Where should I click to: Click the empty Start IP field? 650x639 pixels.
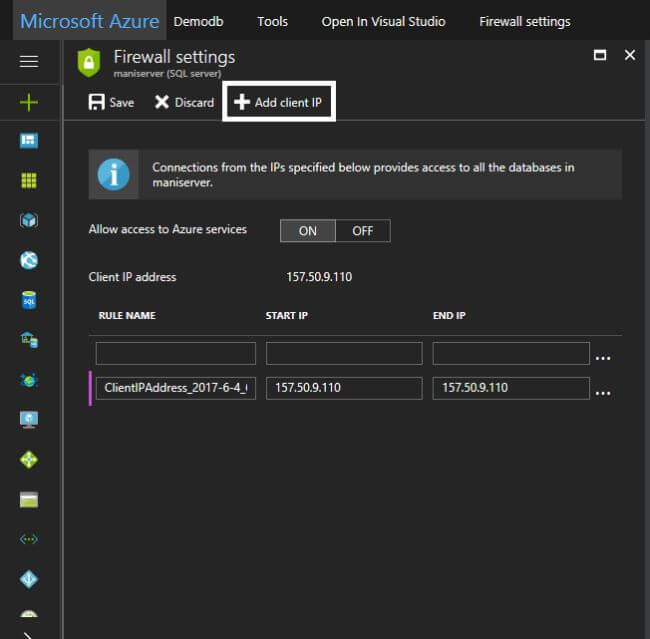pyautogui.click(x=344, y=353)
